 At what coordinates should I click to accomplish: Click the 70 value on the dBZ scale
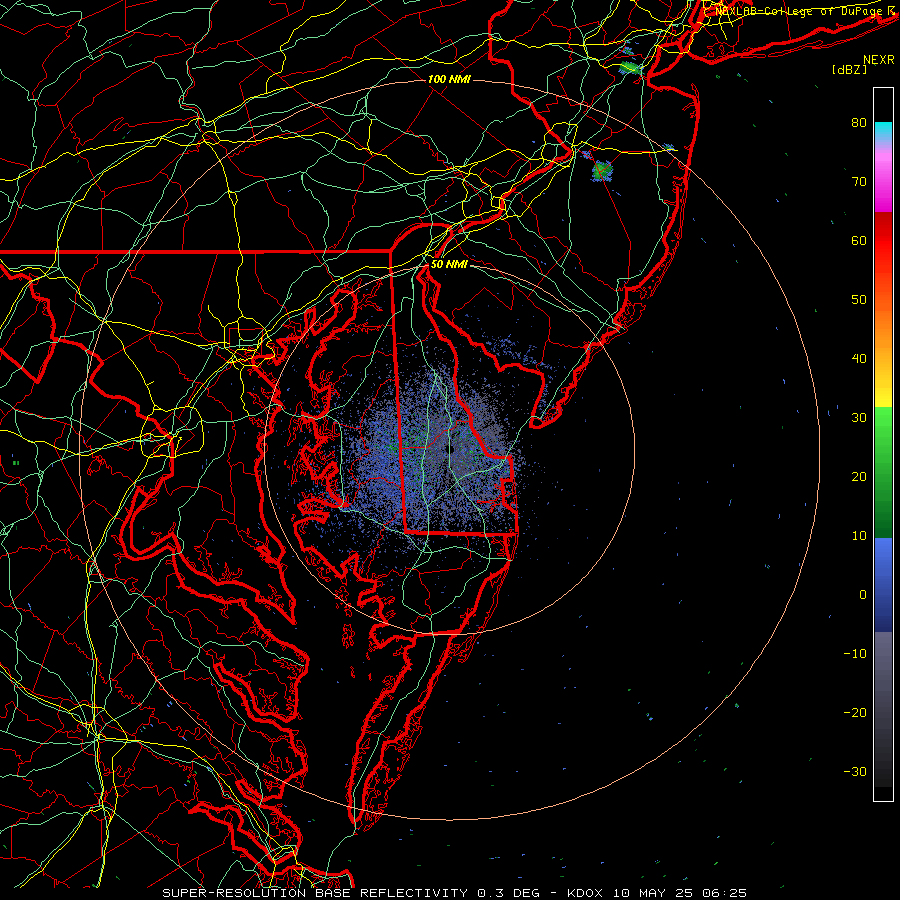tap(859, 181)
